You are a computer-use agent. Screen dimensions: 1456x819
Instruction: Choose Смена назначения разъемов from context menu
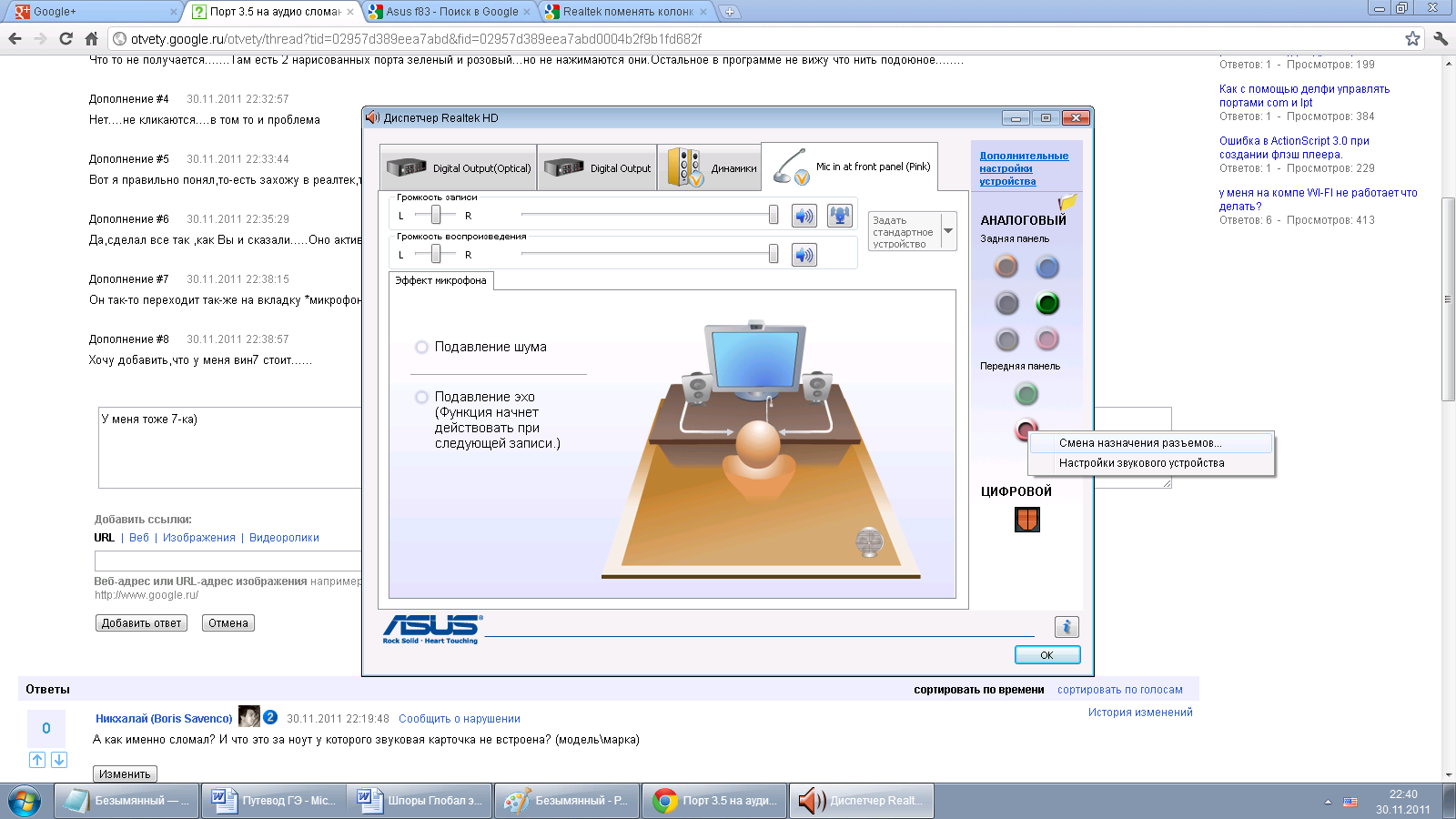pyautogui.click(x=1151, y=443)
